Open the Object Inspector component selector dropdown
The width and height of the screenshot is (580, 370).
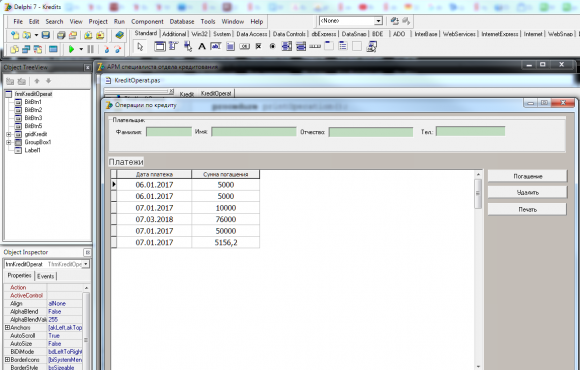click(x=86, y=264)
